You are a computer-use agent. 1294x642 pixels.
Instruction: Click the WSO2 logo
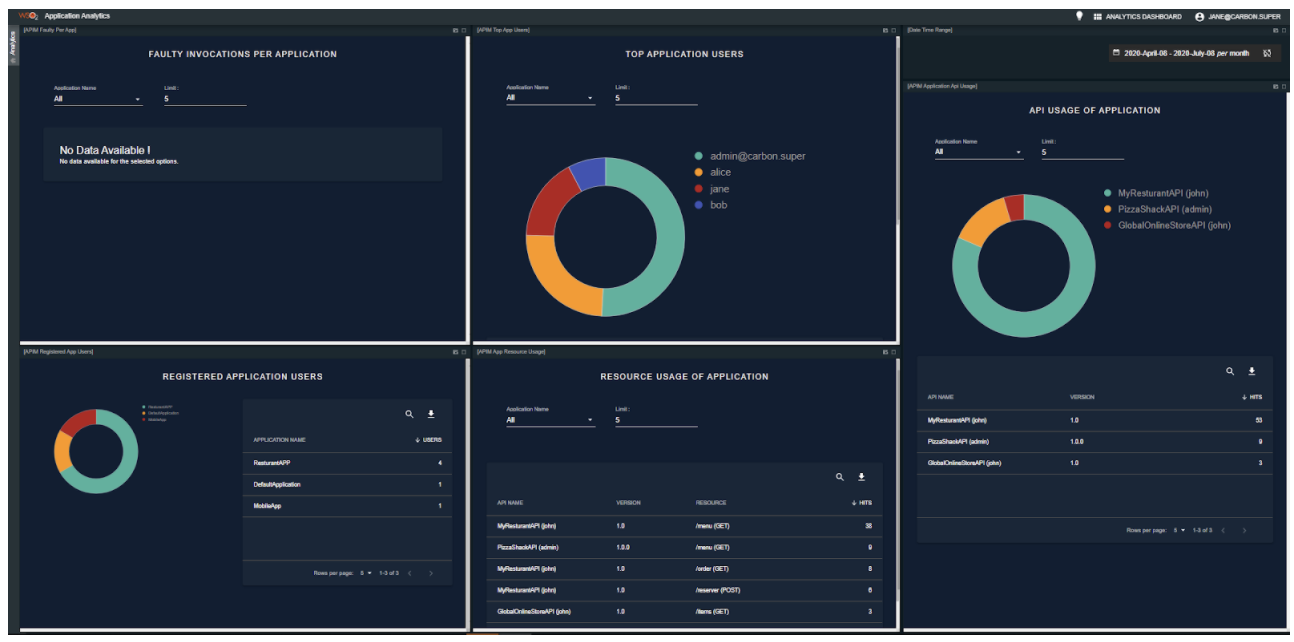tap(28, 16)
